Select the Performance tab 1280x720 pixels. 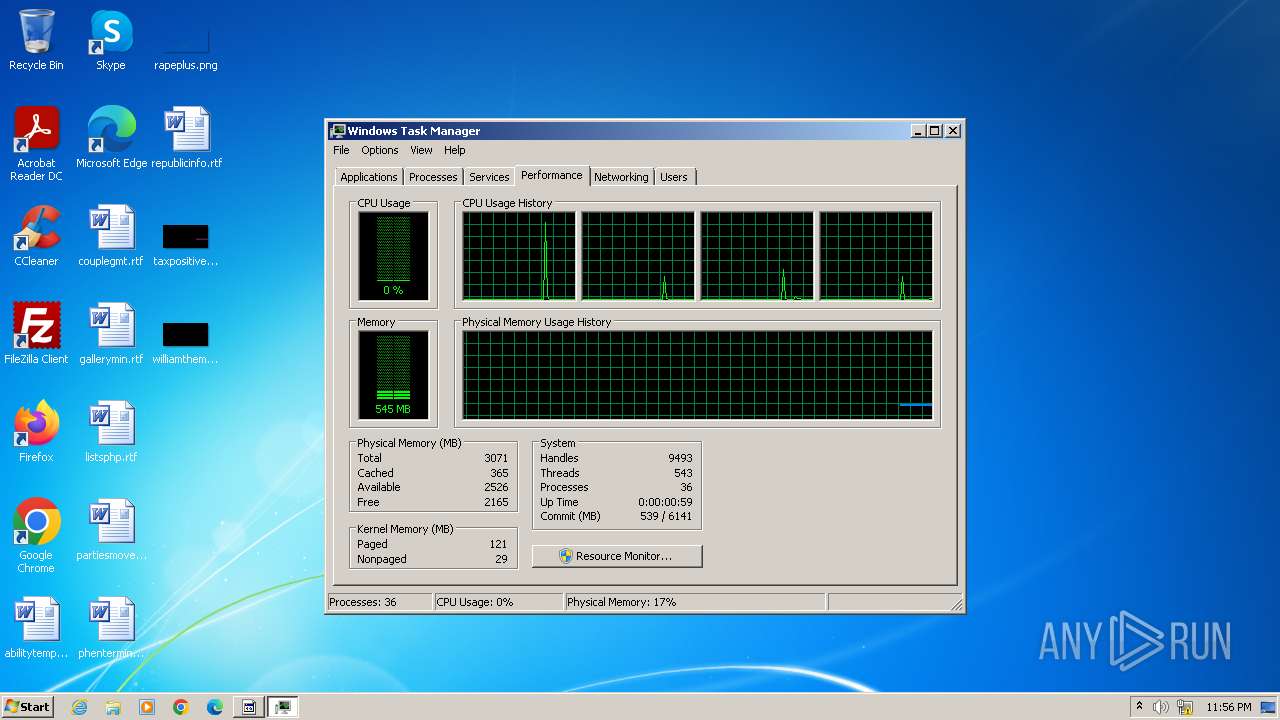pos(552,175)
